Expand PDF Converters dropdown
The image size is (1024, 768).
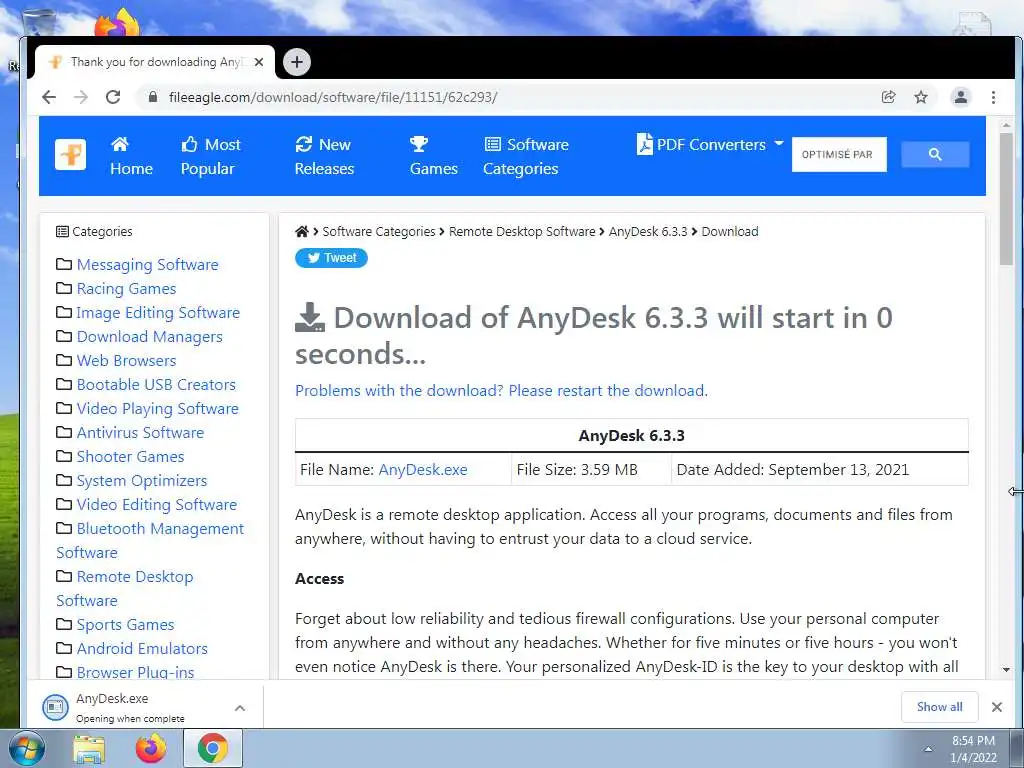pos(710,144)
